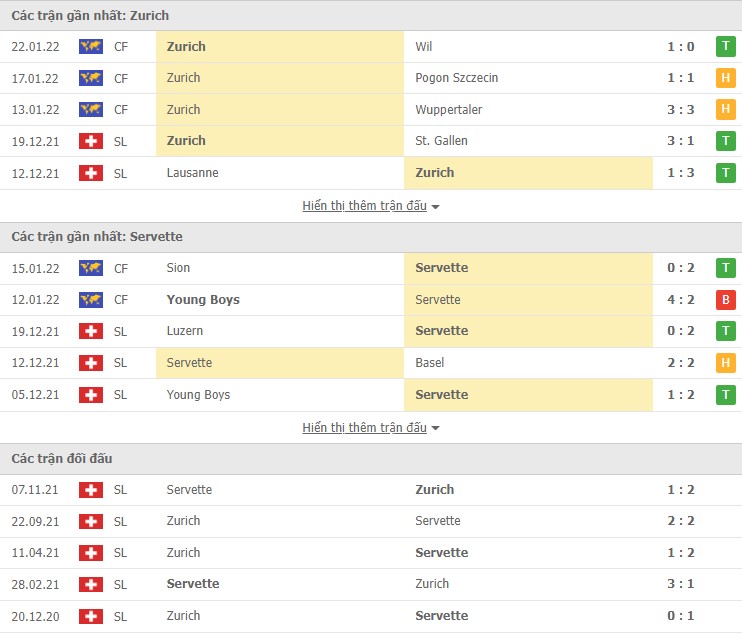This screenshot has height=634, width=742.
Task: Click the 'Các trận gần nhất: Servette' section header
Action: click(x=97, y=237)
